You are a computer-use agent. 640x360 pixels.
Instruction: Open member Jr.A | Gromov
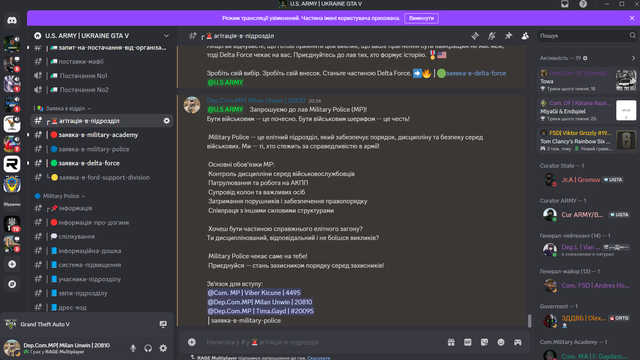tap(586, 180)
